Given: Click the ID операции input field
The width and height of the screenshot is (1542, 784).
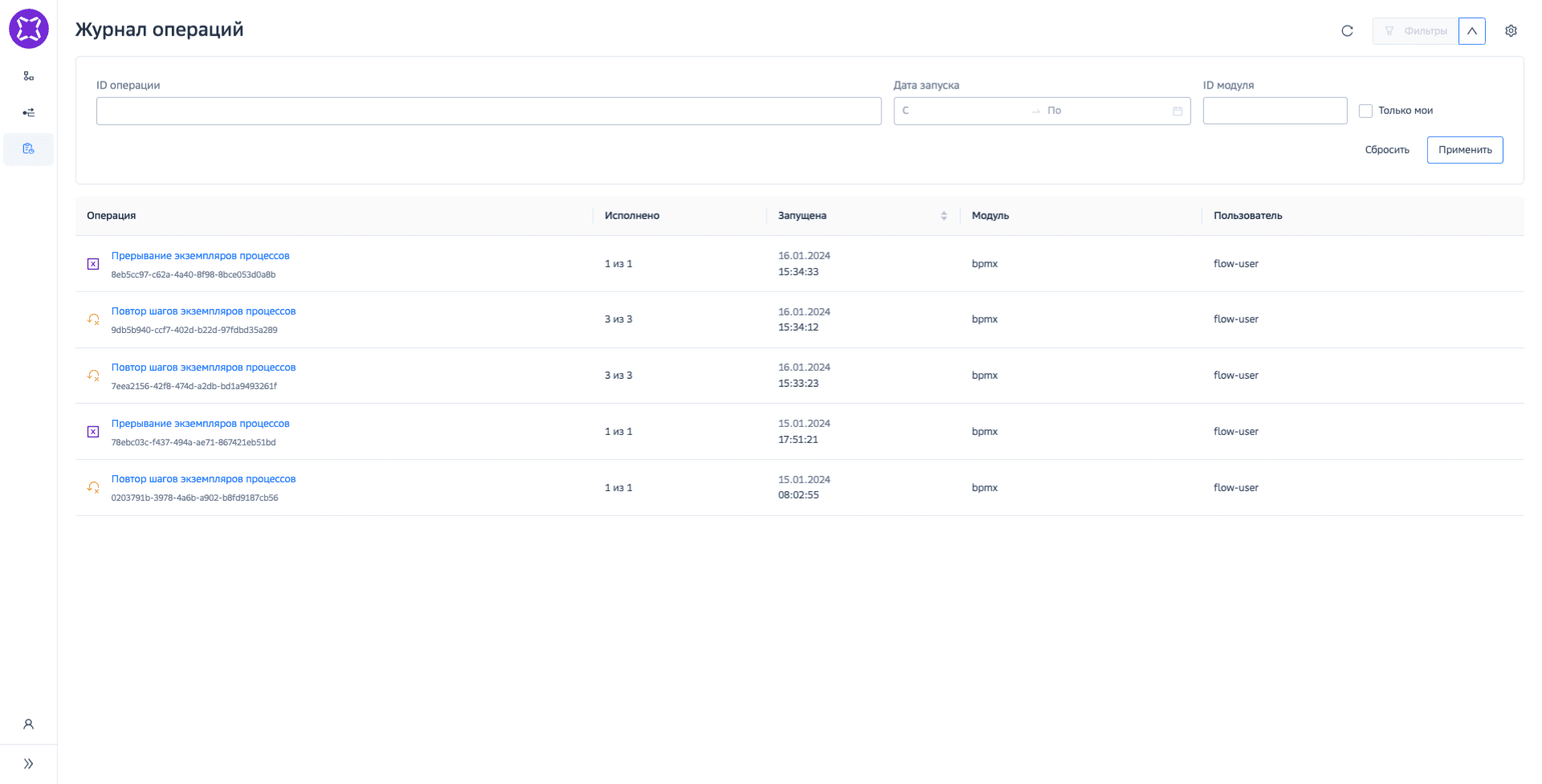Looking at the screenshot, I should coord(488,111).
